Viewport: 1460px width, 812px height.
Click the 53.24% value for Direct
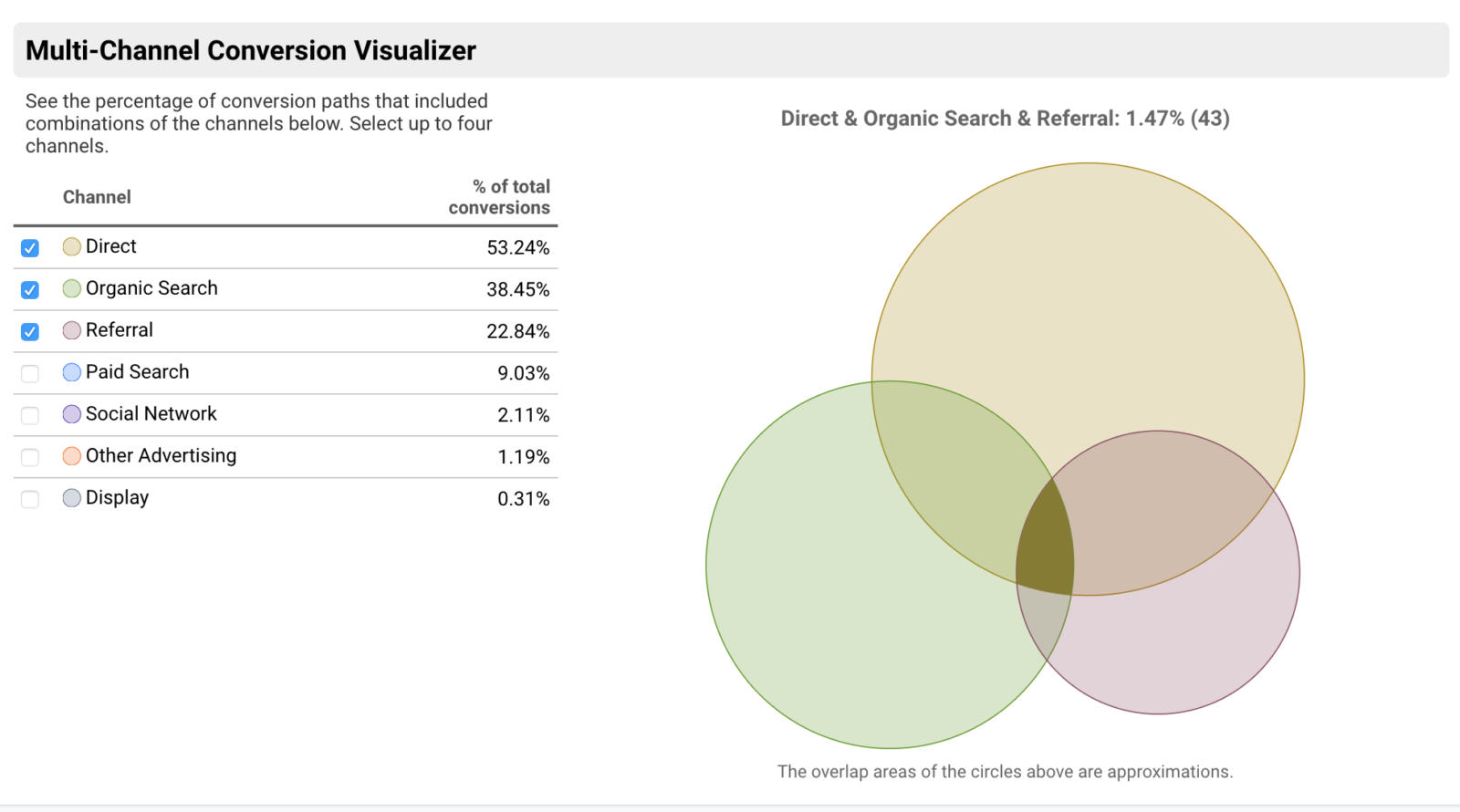(516, 245)
